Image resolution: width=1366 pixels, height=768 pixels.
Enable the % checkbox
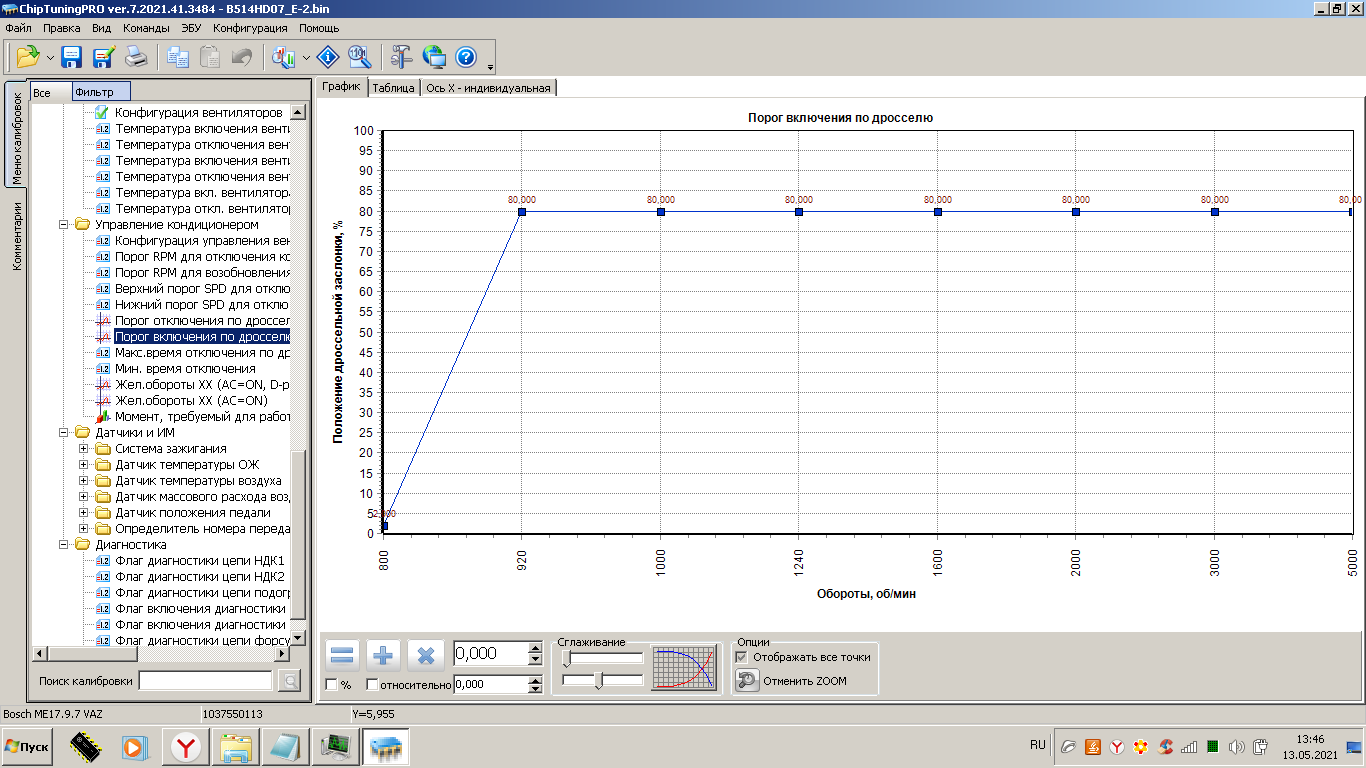pos(332,685)
